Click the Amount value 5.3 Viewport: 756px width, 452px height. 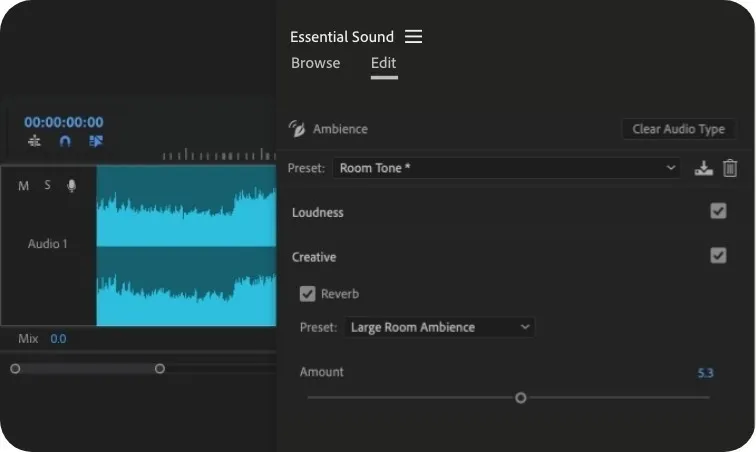pyautogui.click(x=705, y=373)
